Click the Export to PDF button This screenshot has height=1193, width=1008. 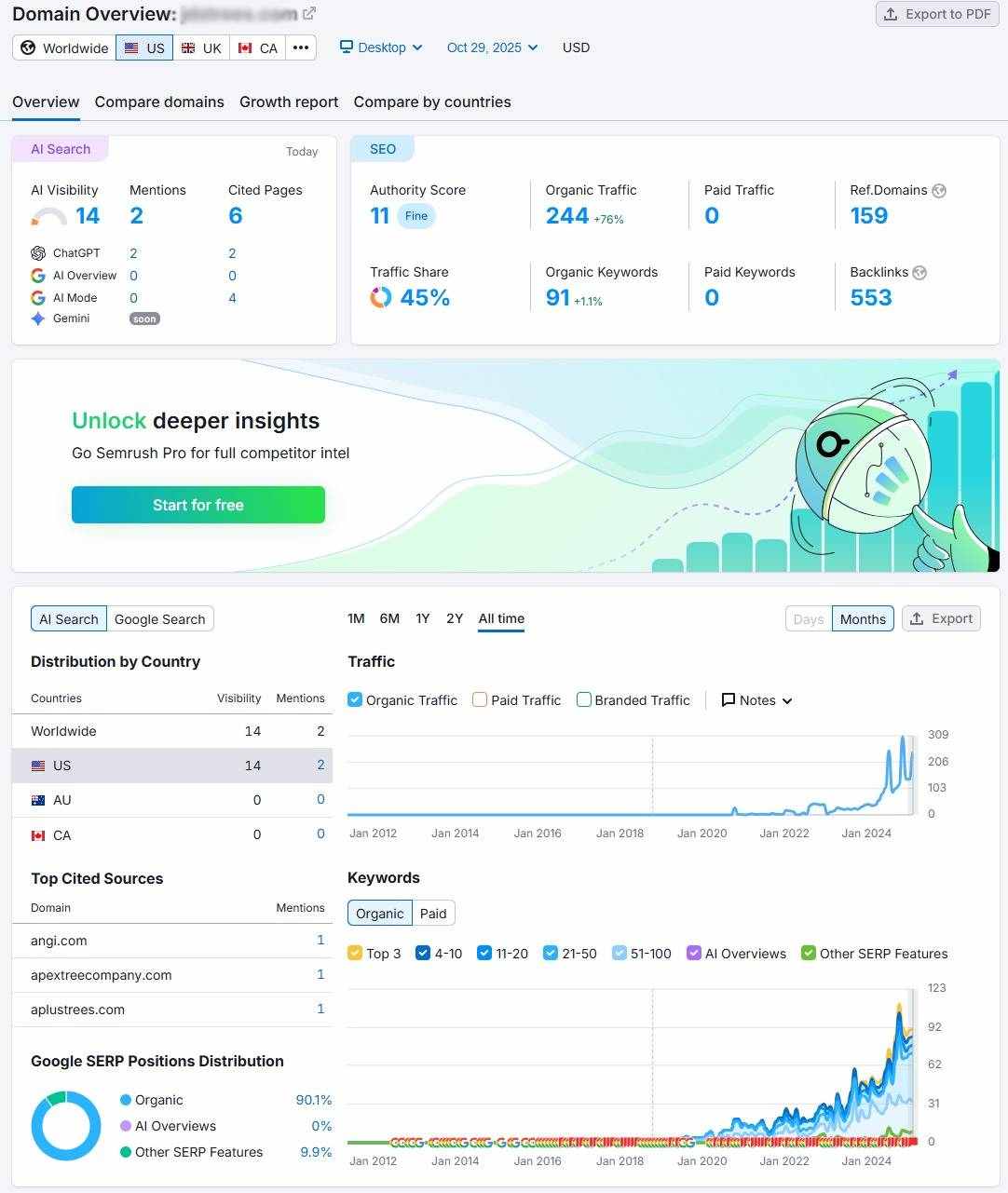(x=936, y=14)
